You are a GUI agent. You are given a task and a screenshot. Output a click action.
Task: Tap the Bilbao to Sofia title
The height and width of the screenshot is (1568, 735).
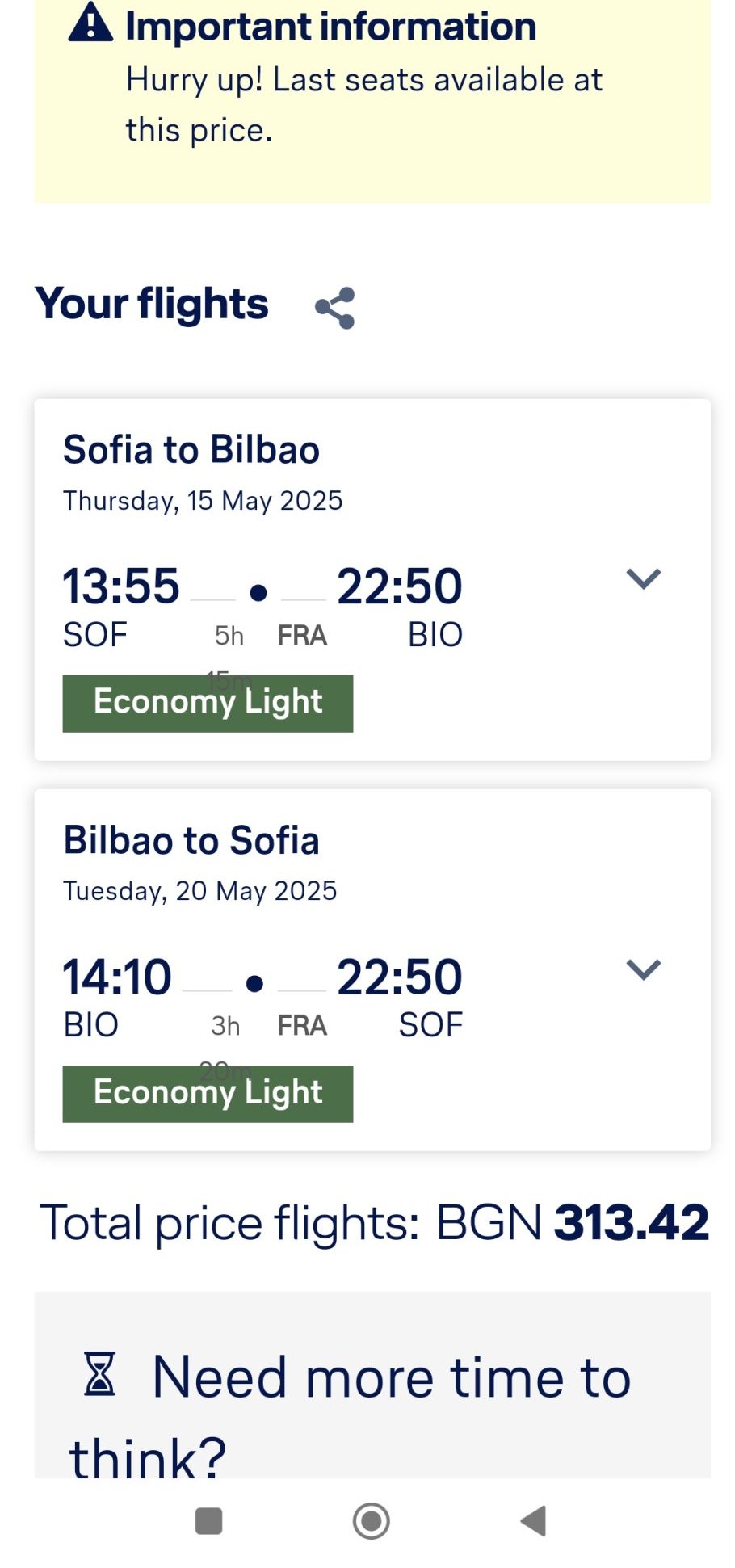click(x=191, y=840)
